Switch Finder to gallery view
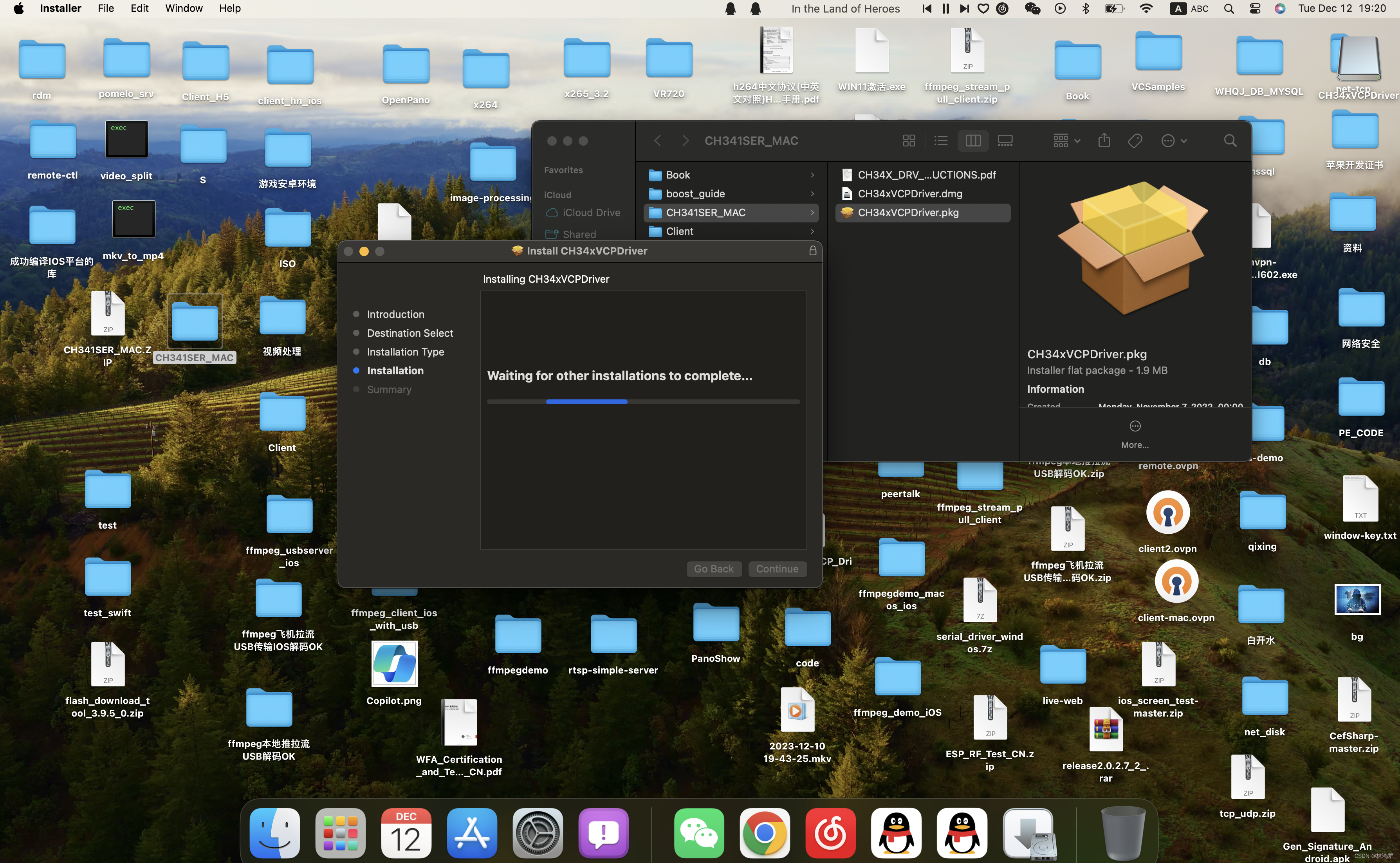The image size is (1400, 863). (x=1005, y=141)
